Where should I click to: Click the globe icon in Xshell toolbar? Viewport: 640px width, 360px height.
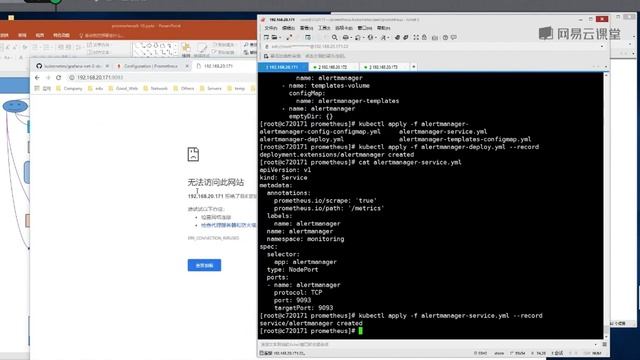370,37
